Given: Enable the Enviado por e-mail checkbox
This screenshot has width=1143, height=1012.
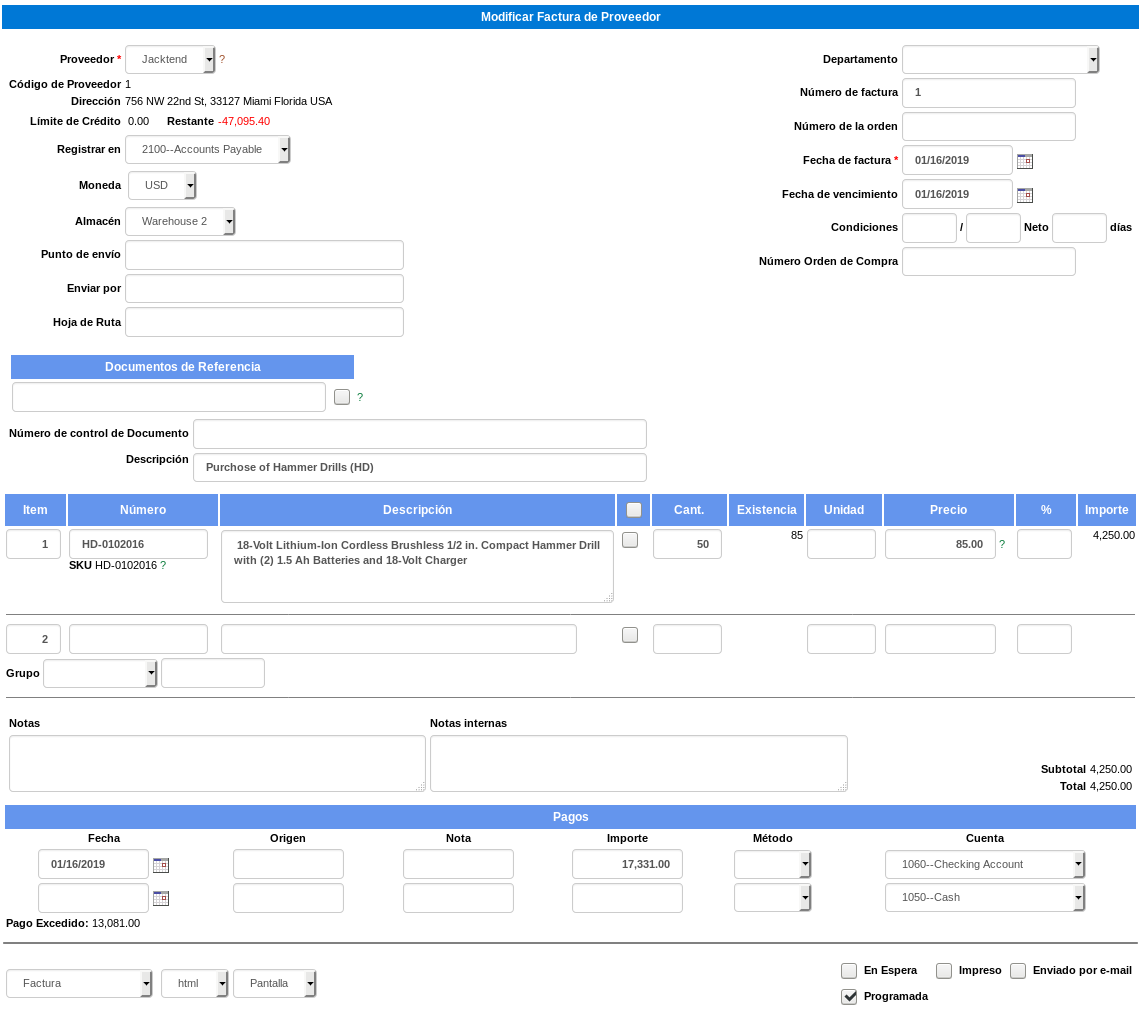Looking at the screenshot, I should (x=1018, y=970).
